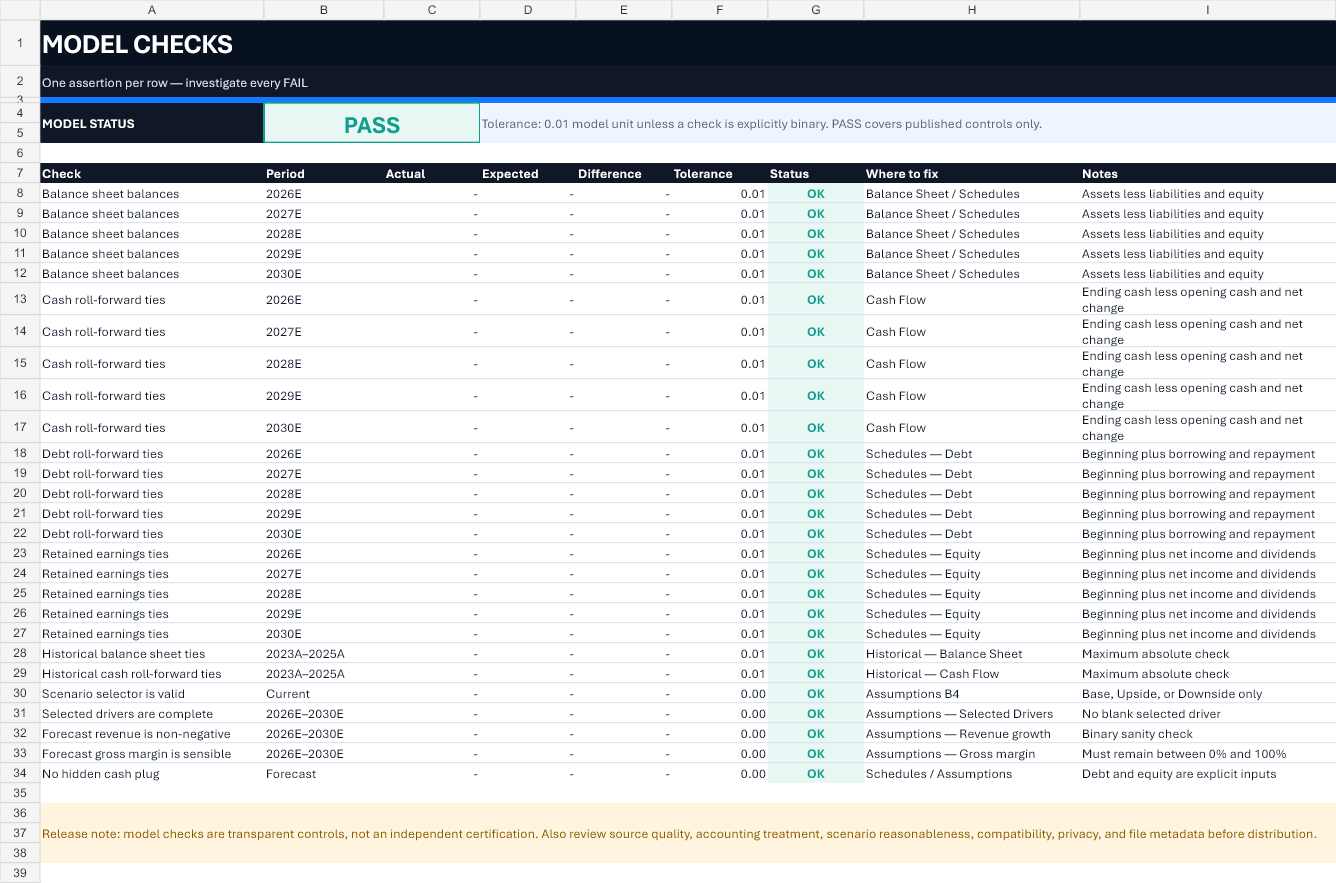1336x883 pixels.
Task: Click the Check column heading cell
Action: tap(152, 173)
